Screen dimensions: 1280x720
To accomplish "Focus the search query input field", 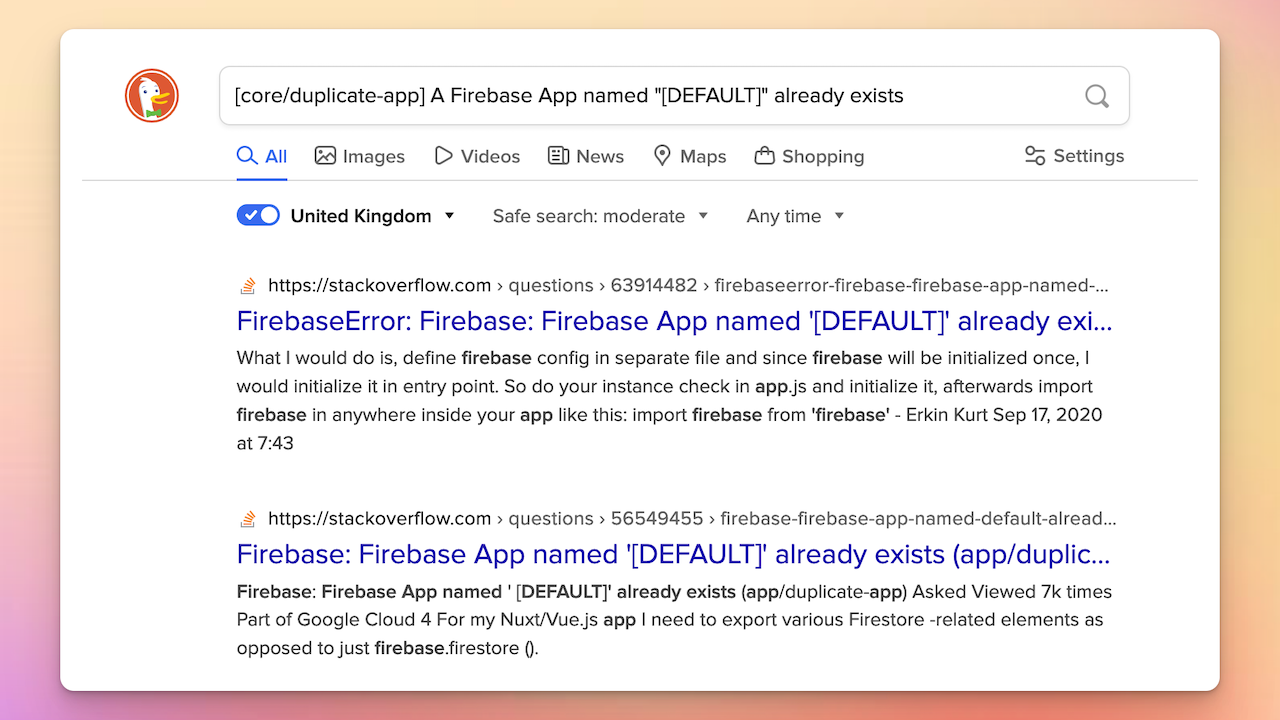I will pos(650,96).
